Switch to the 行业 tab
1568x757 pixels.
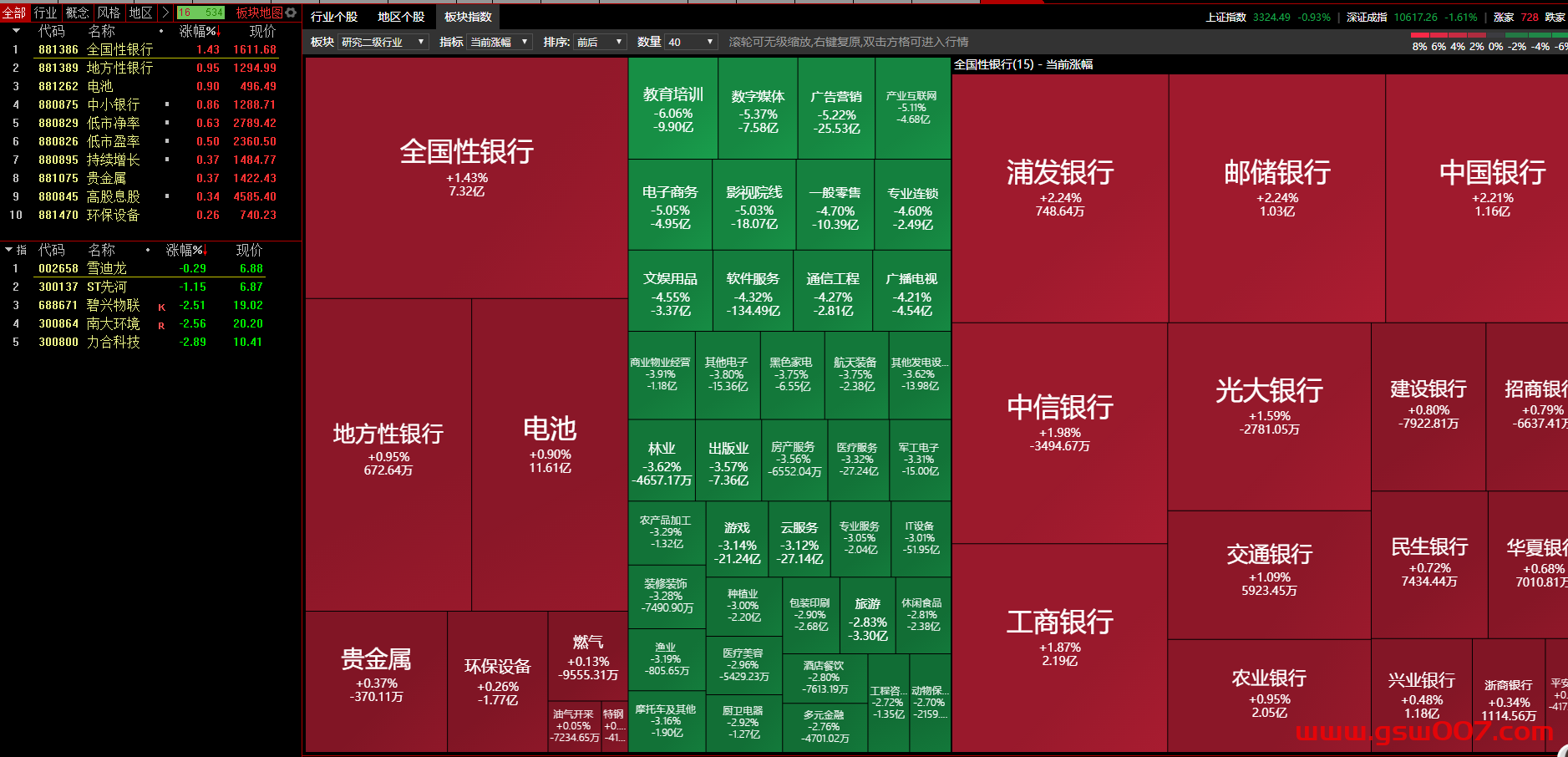(45, 13)
